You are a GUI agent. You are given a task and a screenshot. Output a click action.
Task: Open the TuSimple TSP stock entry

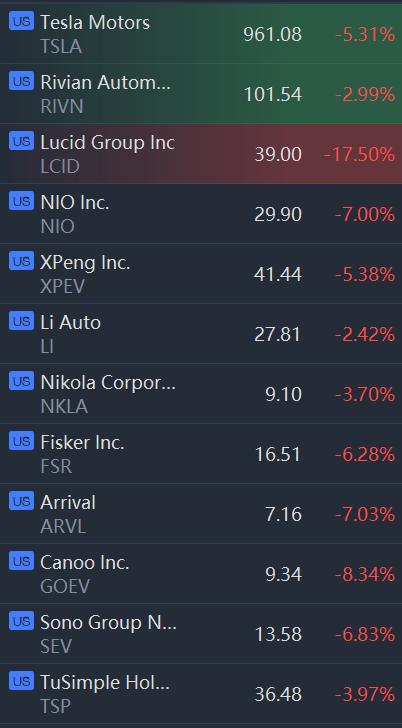pyautogui.click(x=201, y=693)
